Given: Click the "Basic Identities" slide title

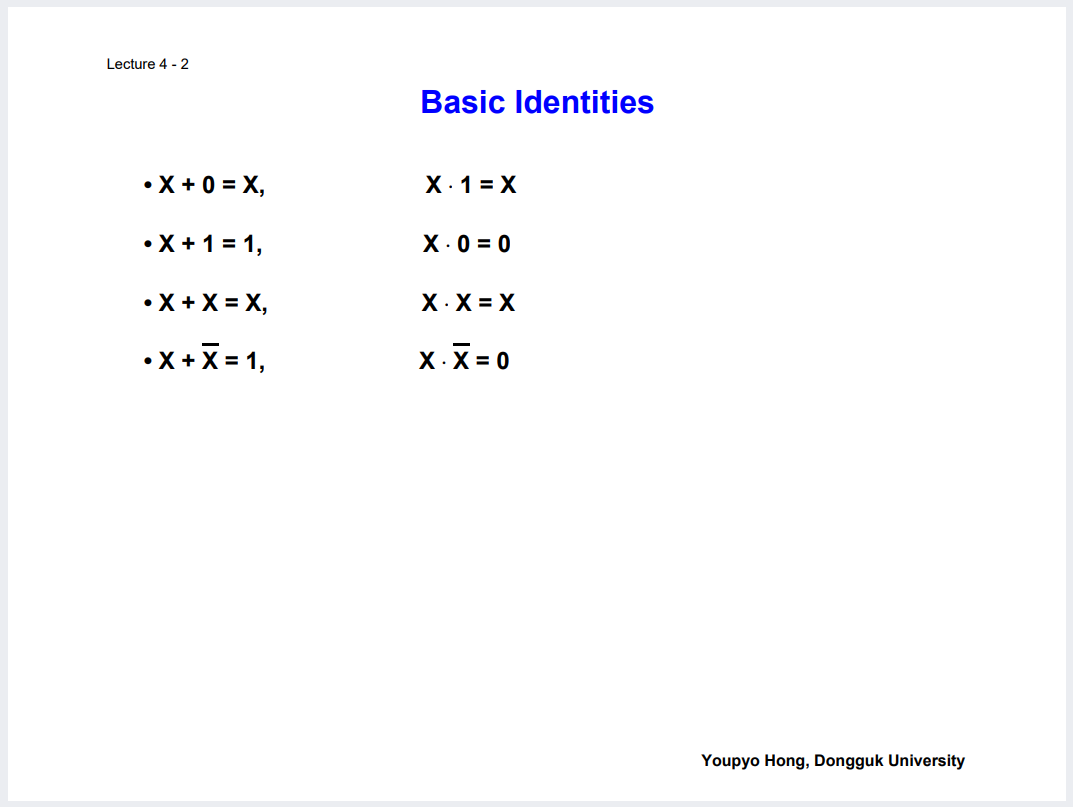Looking at the screenshot, I should click(537, 102).
